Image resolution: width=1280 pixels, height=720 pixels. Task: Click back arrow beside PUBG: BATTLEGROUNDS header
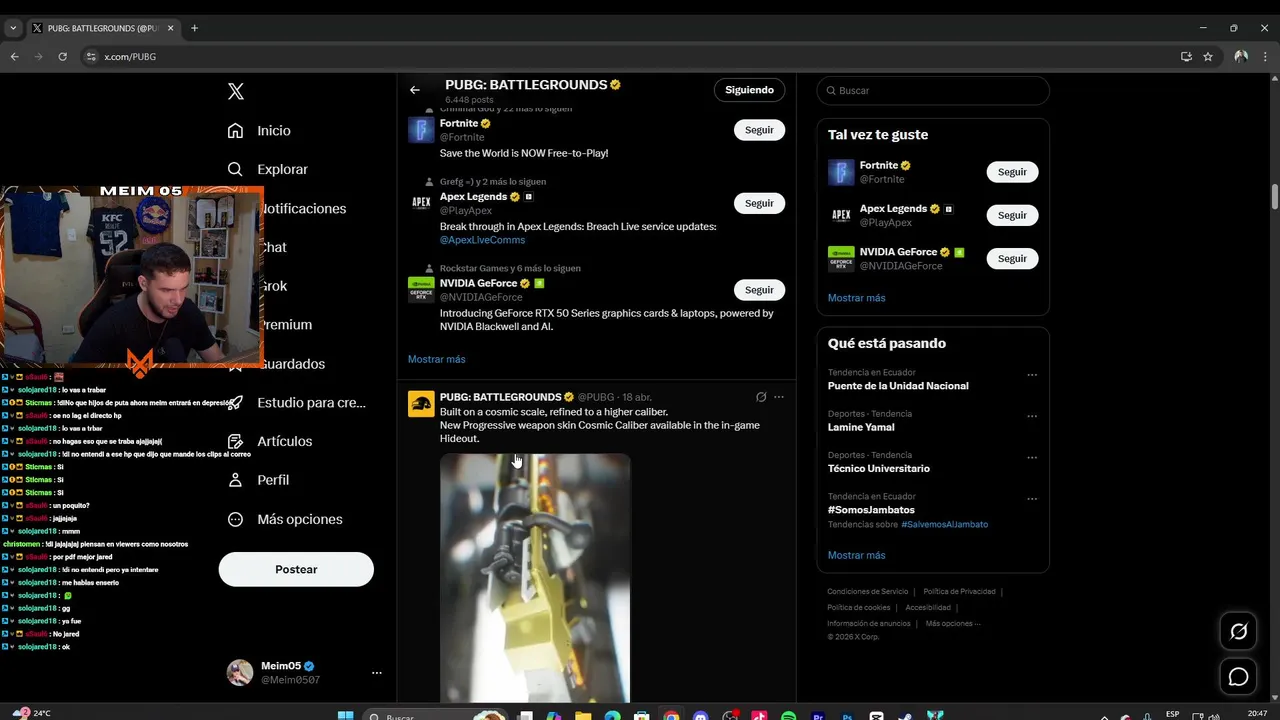click(415, 90)
